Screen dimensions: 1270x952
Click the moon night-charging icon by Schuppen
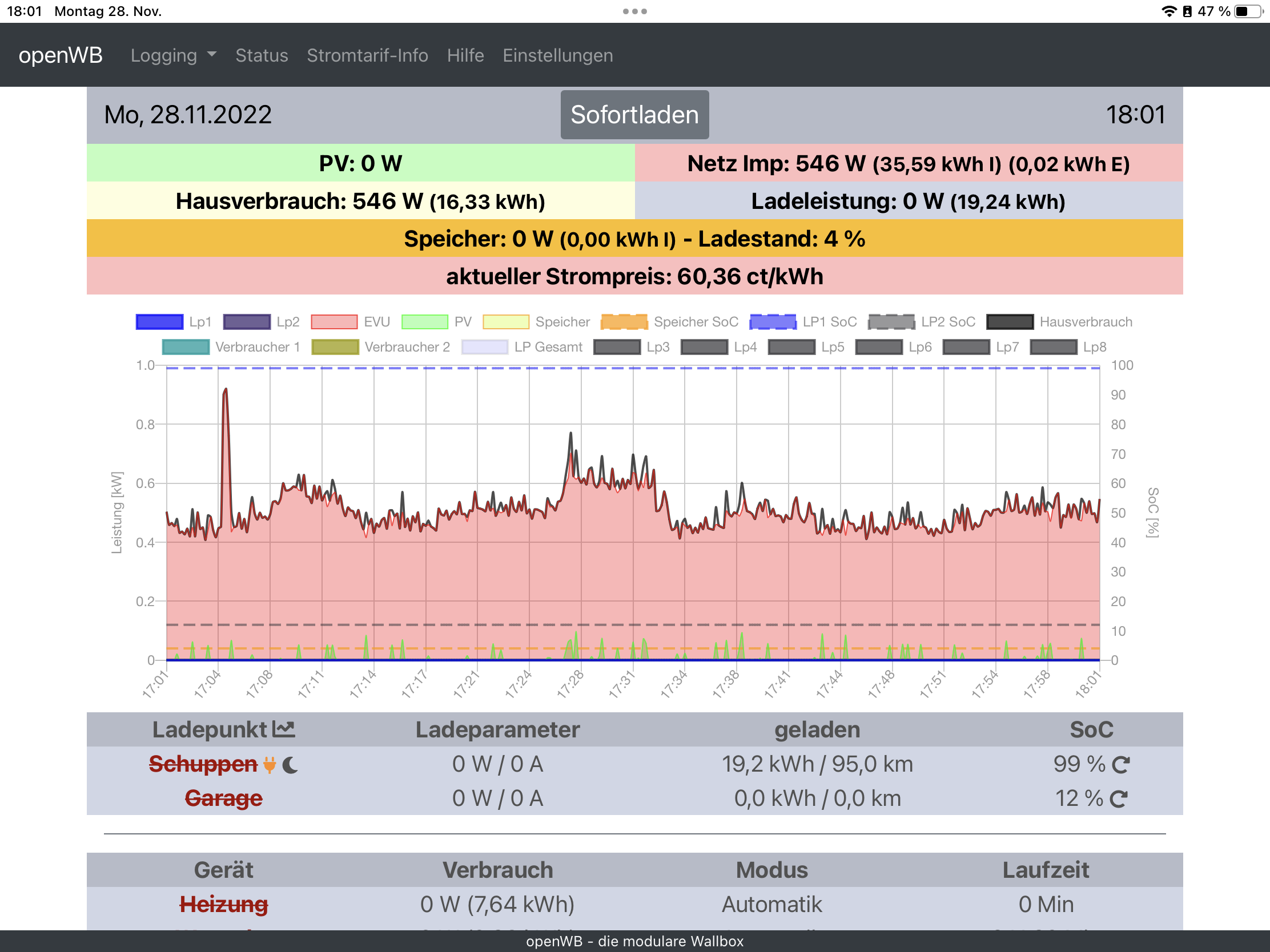(x=291, y=764)
